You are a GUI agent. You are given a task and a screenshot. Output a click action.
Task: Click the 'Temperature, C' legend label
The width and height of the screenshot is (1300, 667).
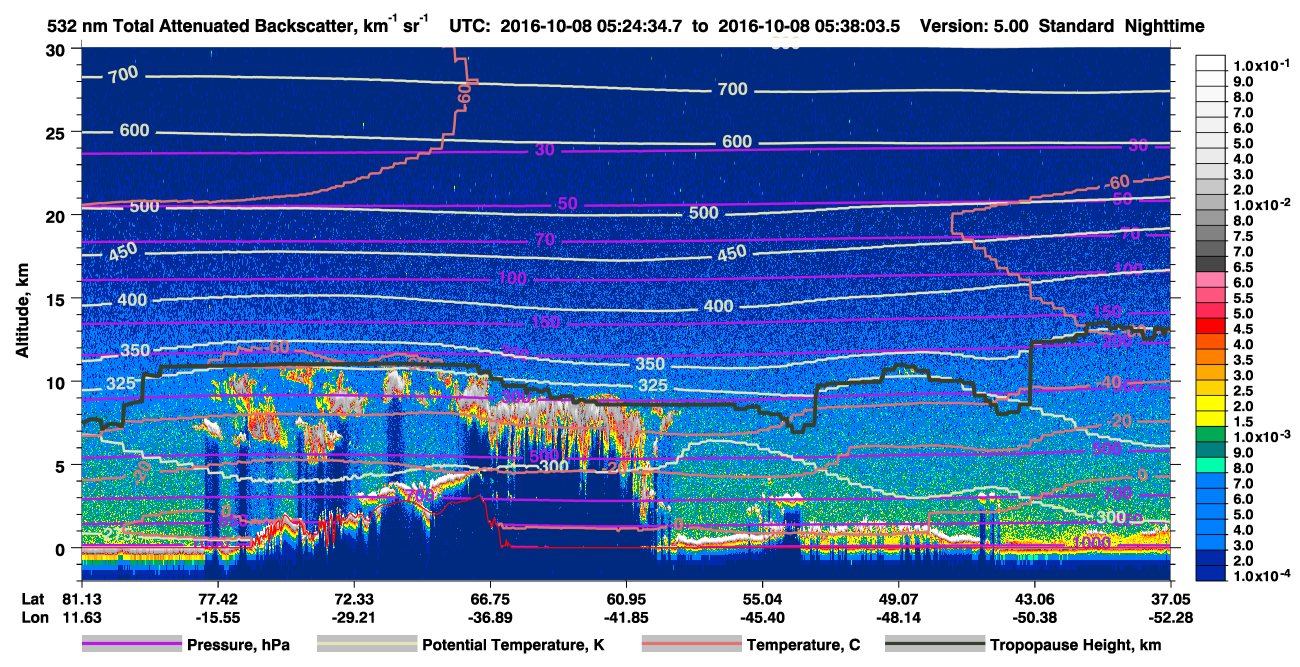(x=803, y=645)
